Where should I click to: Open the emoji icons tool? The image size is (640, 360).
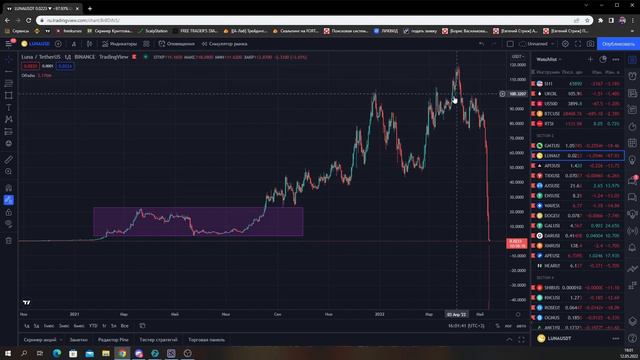pyautogui.click(x=9, y=143)
